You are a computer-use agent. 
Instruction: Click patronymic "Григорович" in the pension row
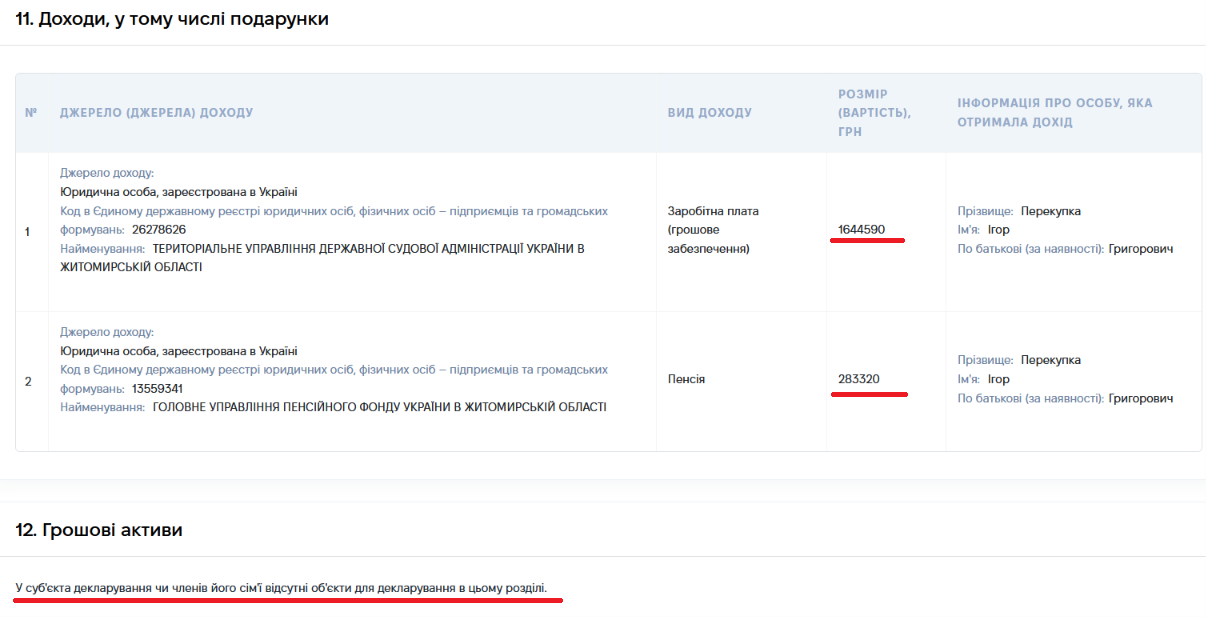(x=1141, y=398)
